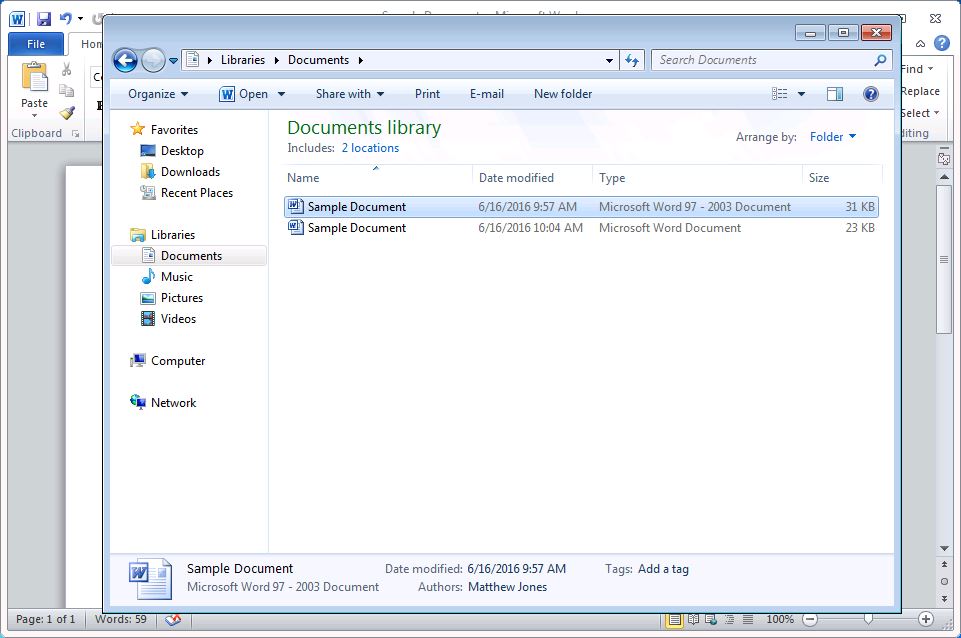Image resolution: width=961 pixels, height=638 pixels.
Task: Click the Zoom in plus button in Word
Action: 925,619
